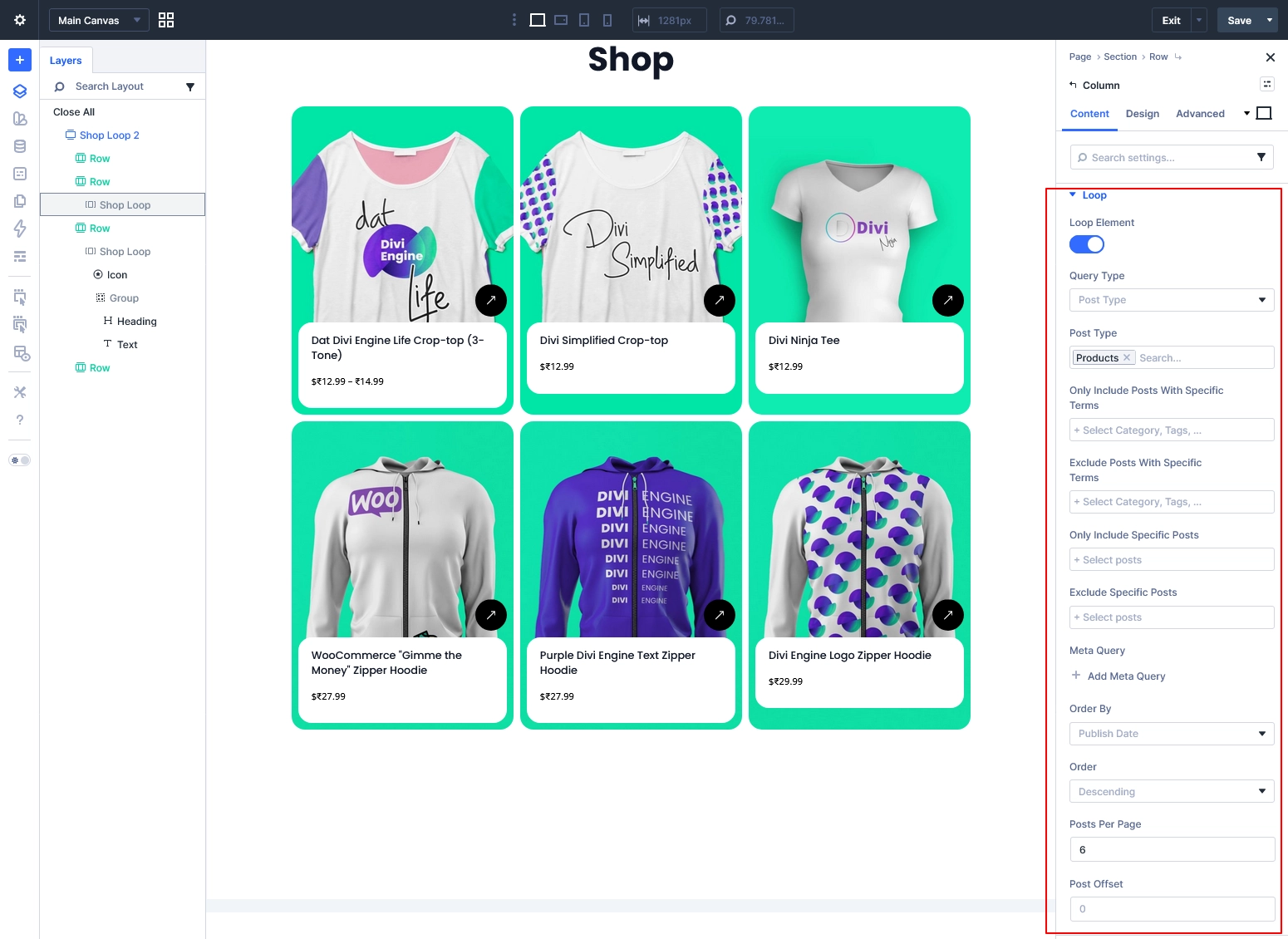Toggle the dark mode switch at sidebar bottom
1288x939 pixels.
[x=20, y=459]
